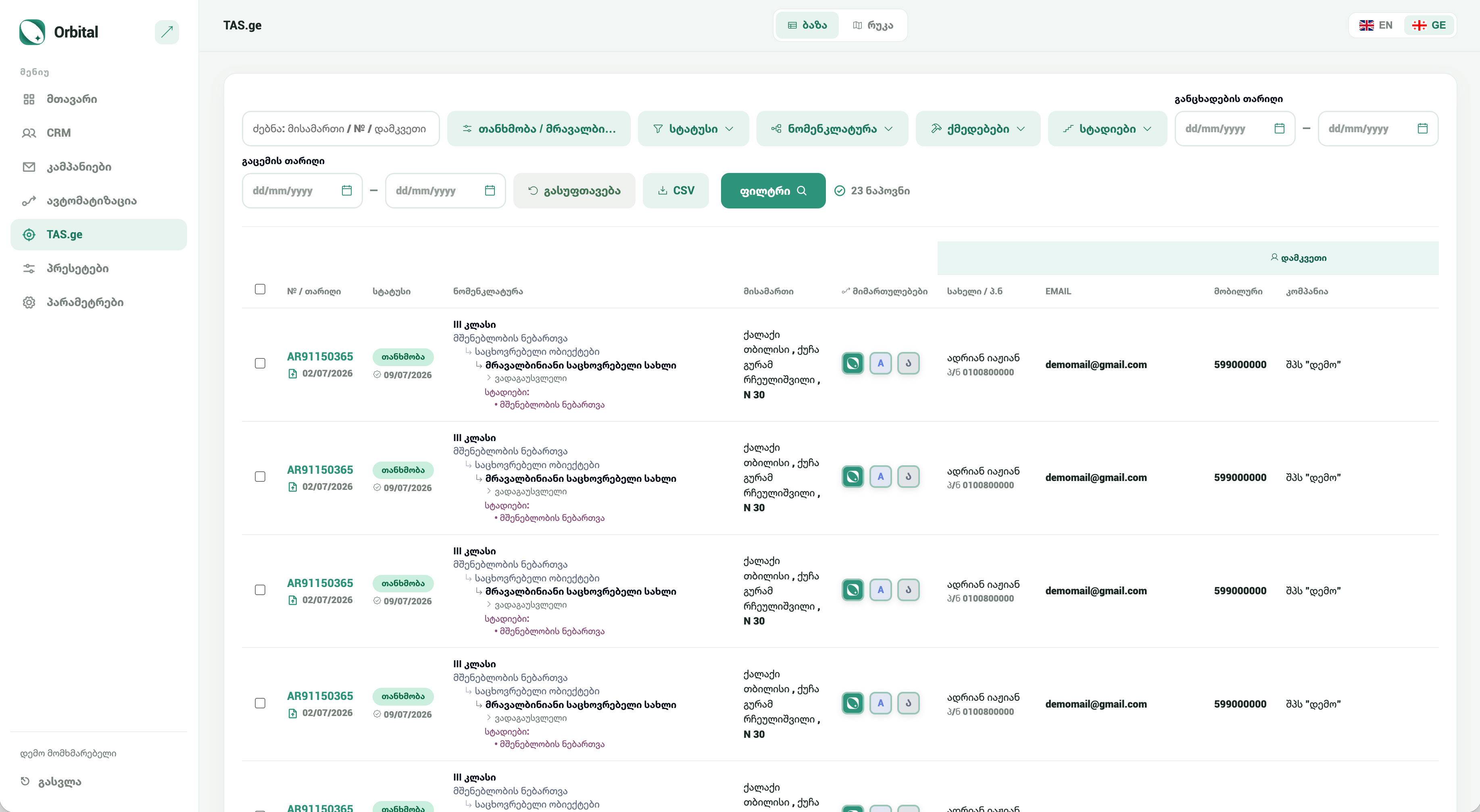Apply filters with the ფილტრი button

click(773, 191)
